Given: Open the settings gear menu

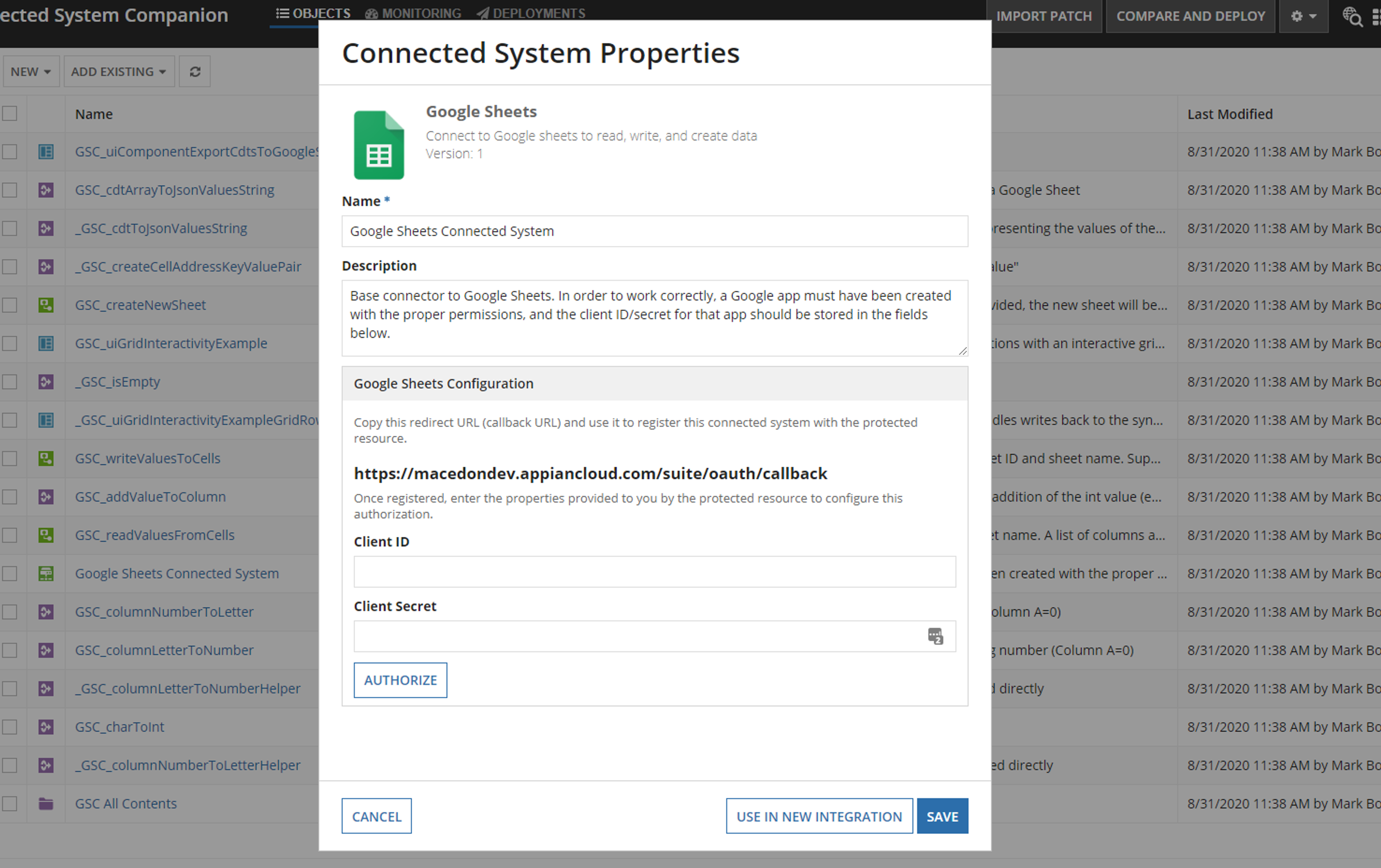Looking at the screenshot, I should (1304, 16).
